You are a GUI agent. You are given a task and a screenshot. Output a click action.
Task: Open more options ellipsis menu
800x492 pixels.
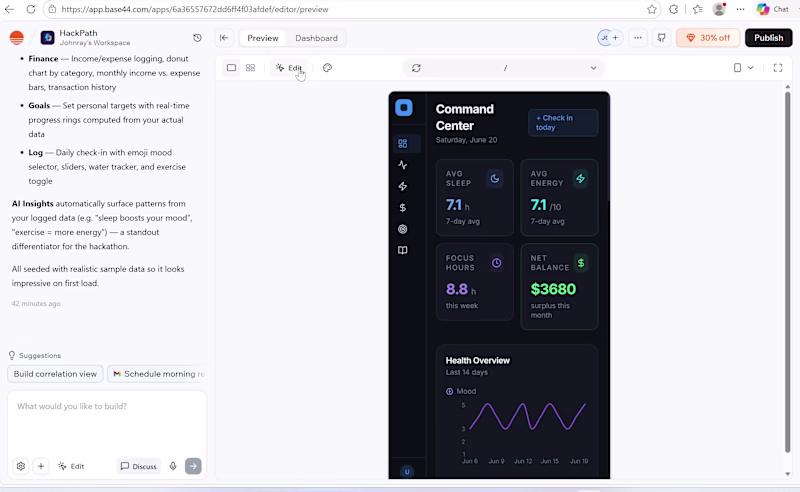click(x=638, y=38)
